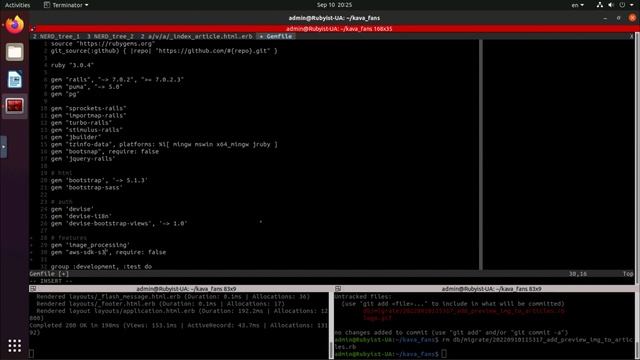The width and height of the screenshot is (640, 360).
Task: Launch LibreOffice Writer from the dock
Action: coord(15,79)
